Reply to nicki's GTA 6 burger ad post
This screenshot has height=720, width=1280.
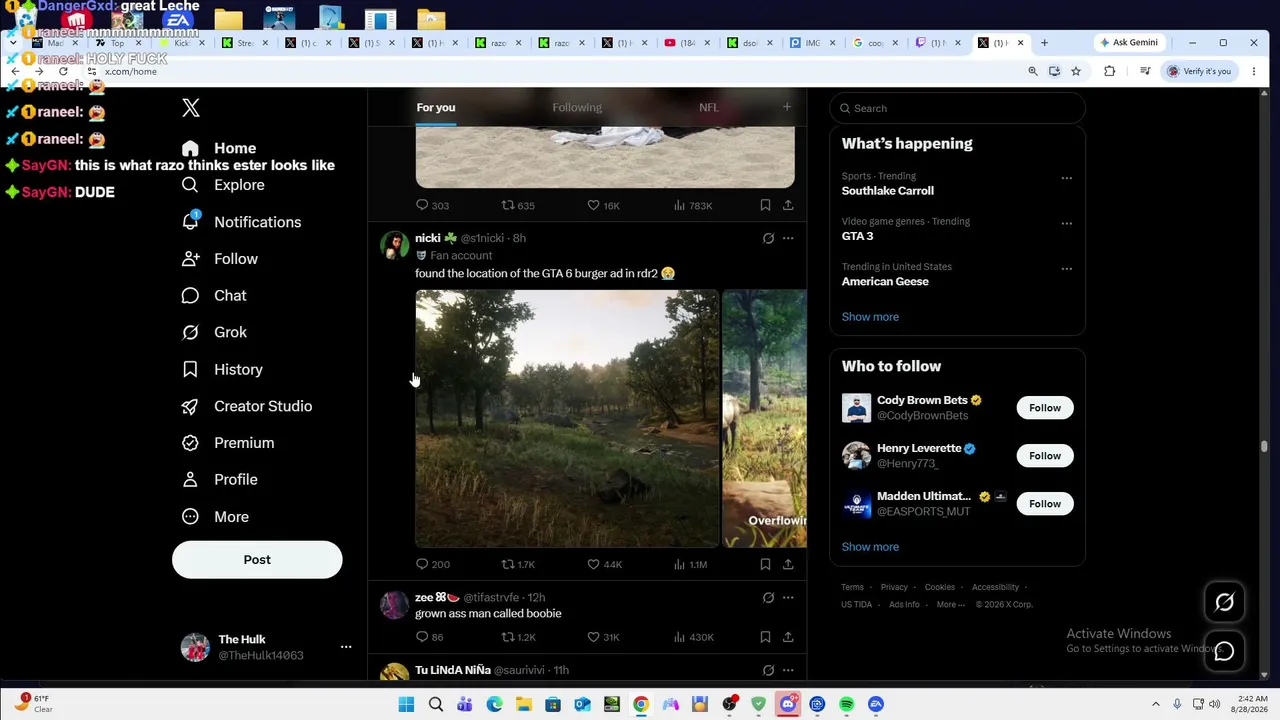(432, 564)
